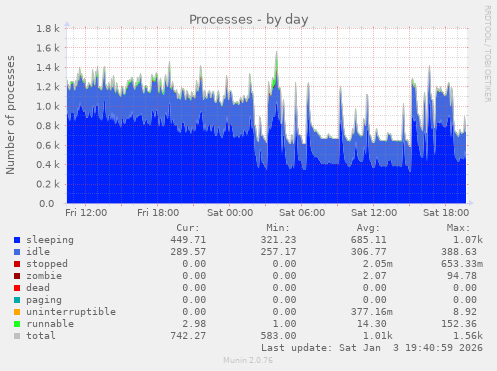
Task: Click the 'dead' legend label
Action: [x=38, y=288]
